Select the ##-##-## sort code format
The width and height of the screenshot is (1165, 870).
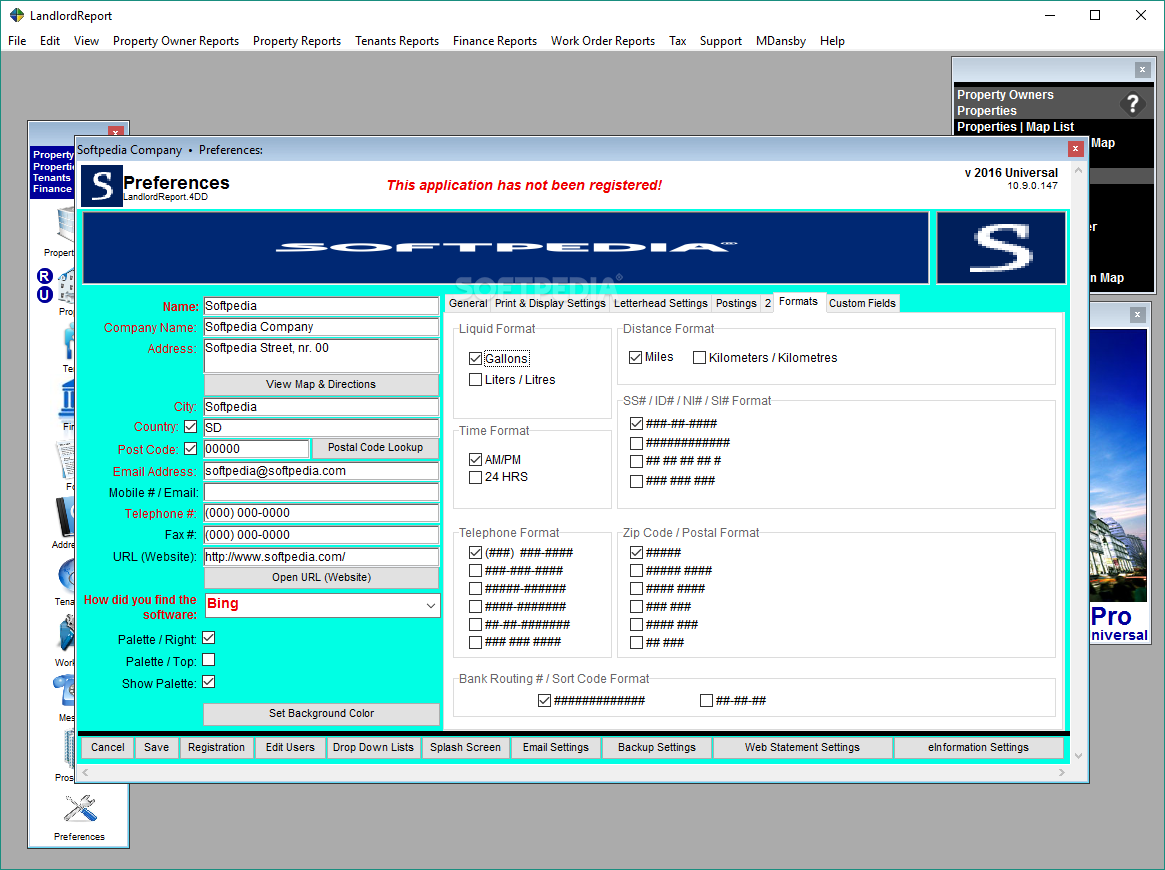(707, 701)
